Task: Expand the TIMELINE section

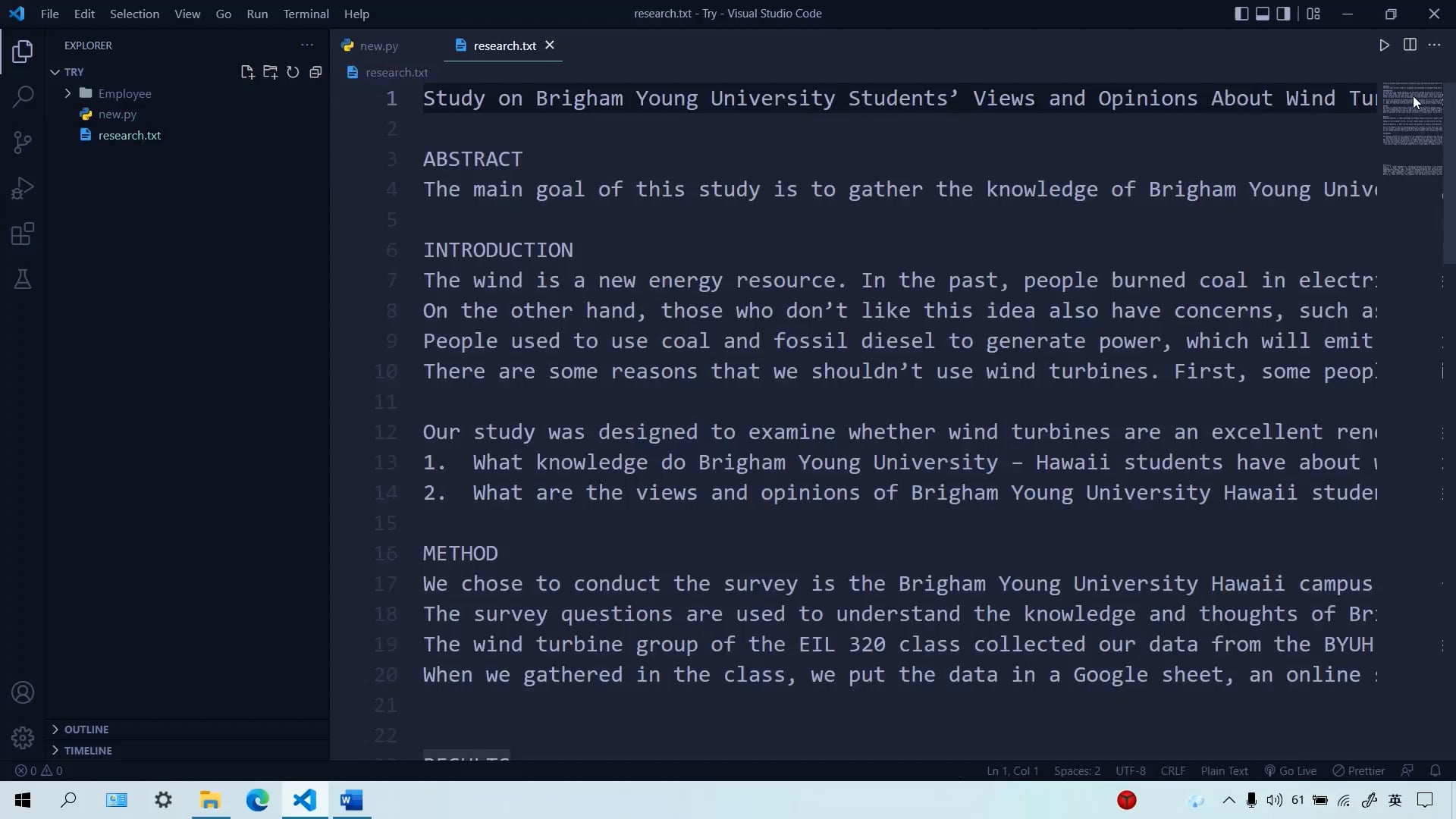Action: coord(87,751)
